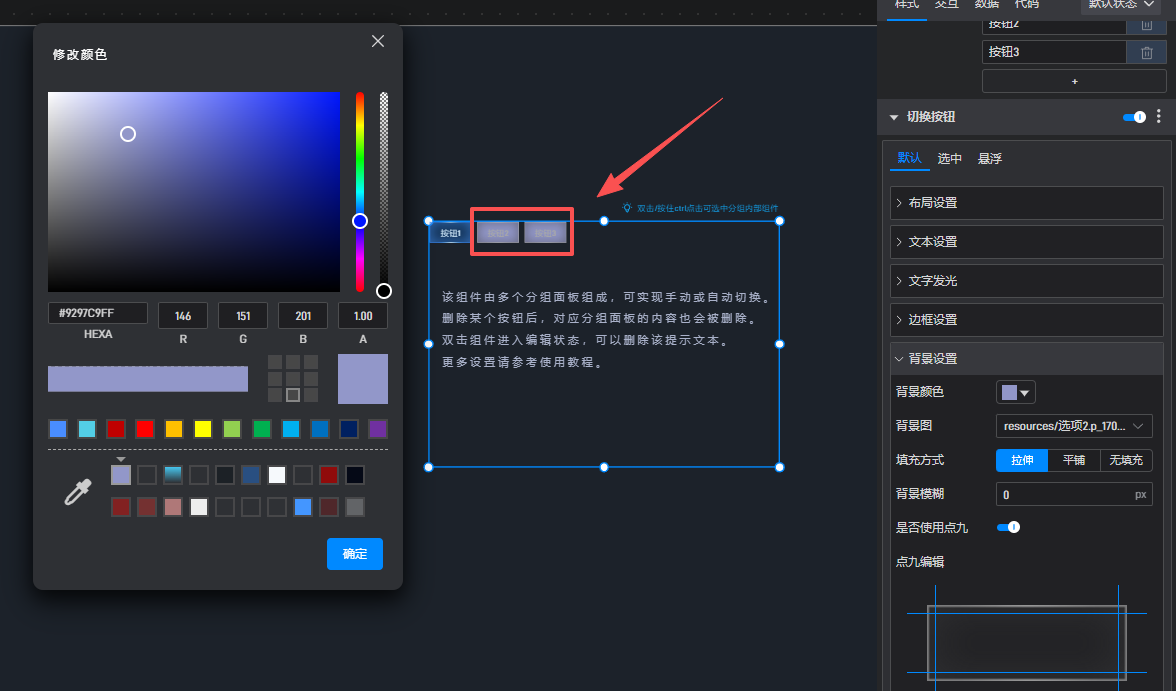Click the HEXA color value field
The image size is (1176, 691).
[98, 313]
